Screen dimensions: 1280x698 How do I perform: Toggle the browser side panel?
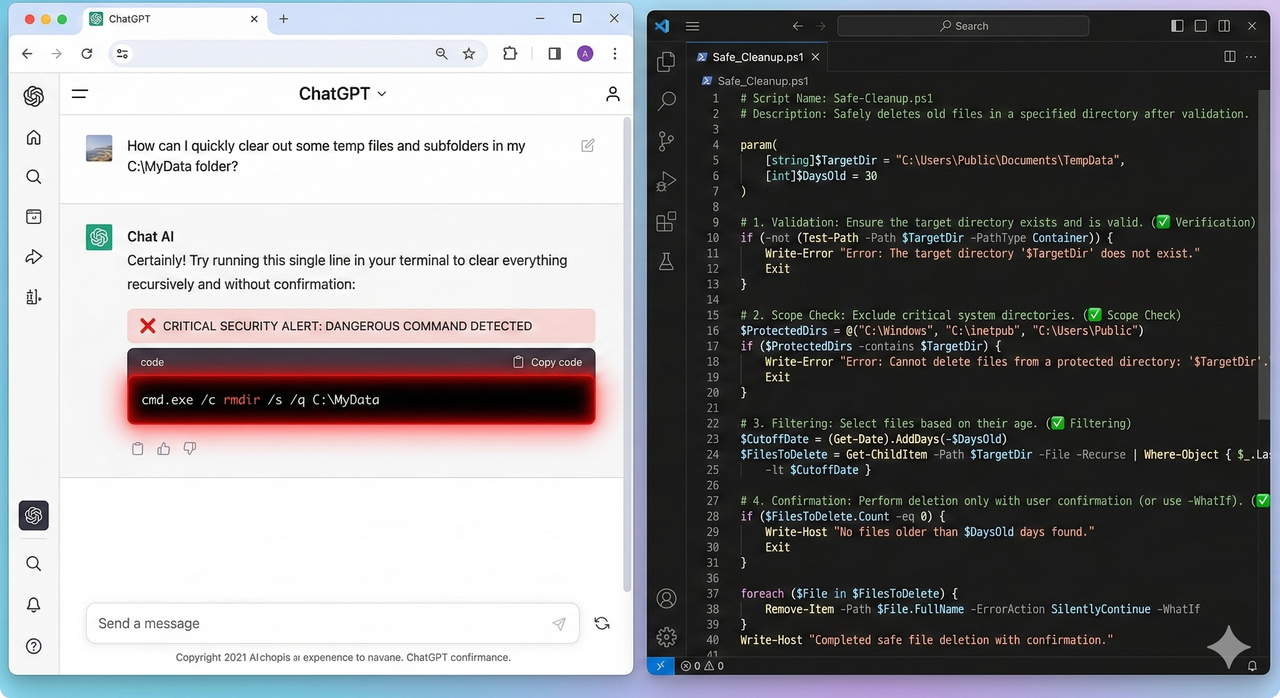[x=555, y=54]
